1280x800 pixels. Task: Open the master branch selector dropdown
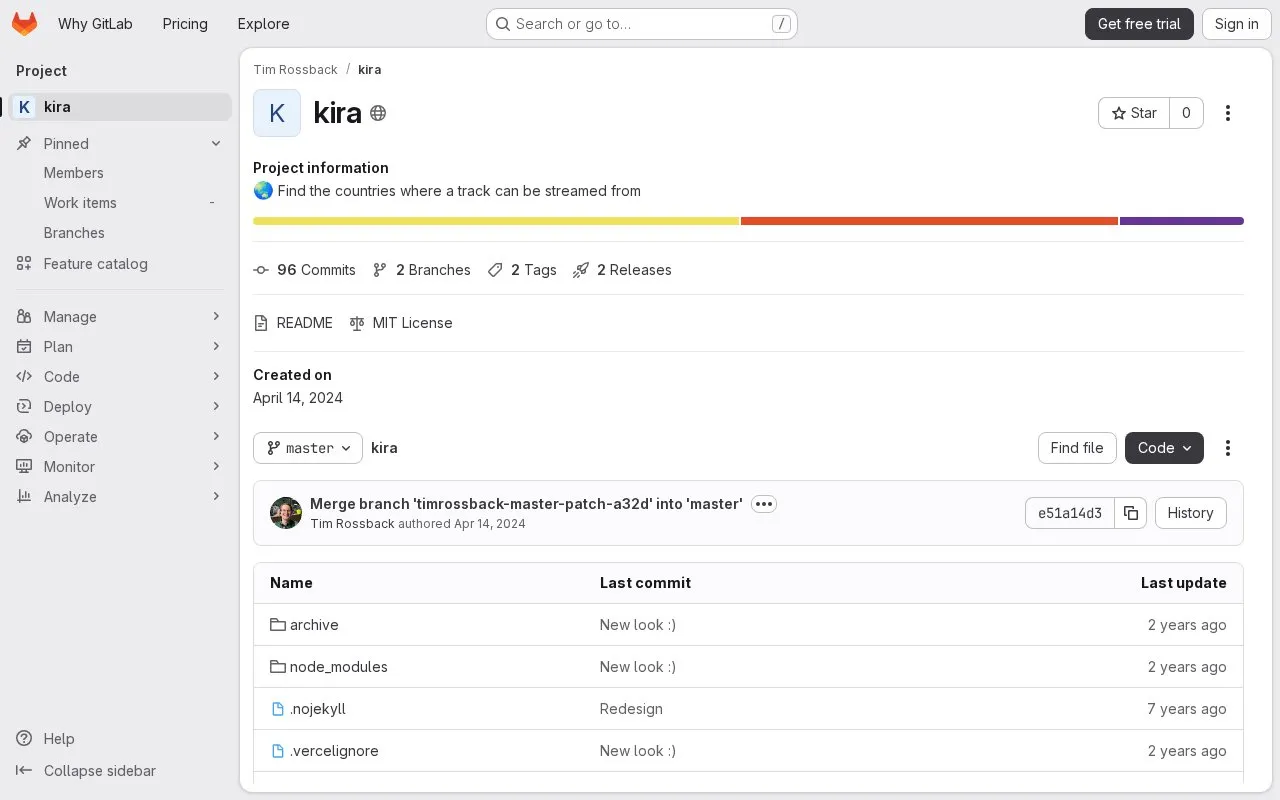(x=308, y=448)
